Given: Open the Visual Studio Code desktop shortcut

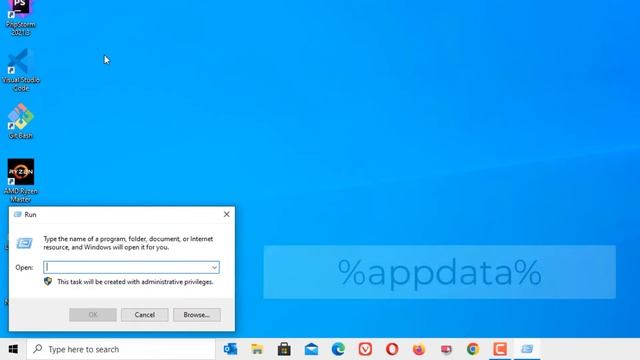Looking at the screenshot, I should click(20, 69).
